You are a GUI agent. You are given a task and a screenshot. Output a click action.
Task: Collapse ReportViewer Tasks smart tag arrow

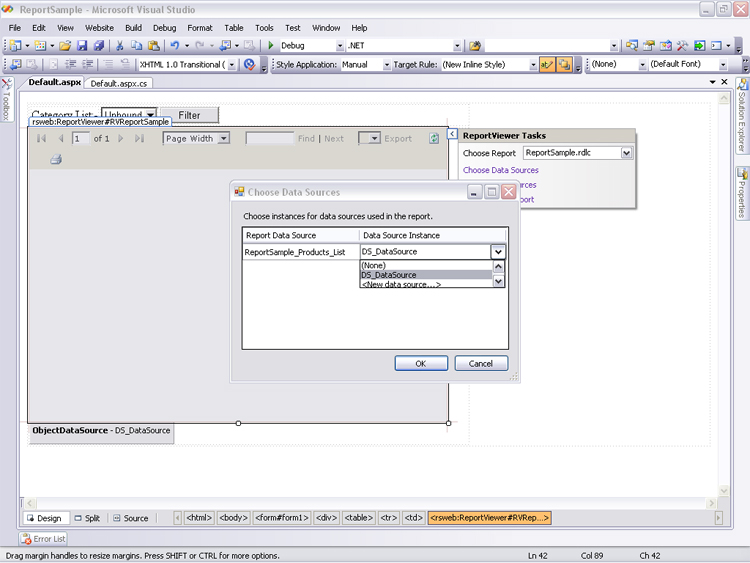point(452,134)
